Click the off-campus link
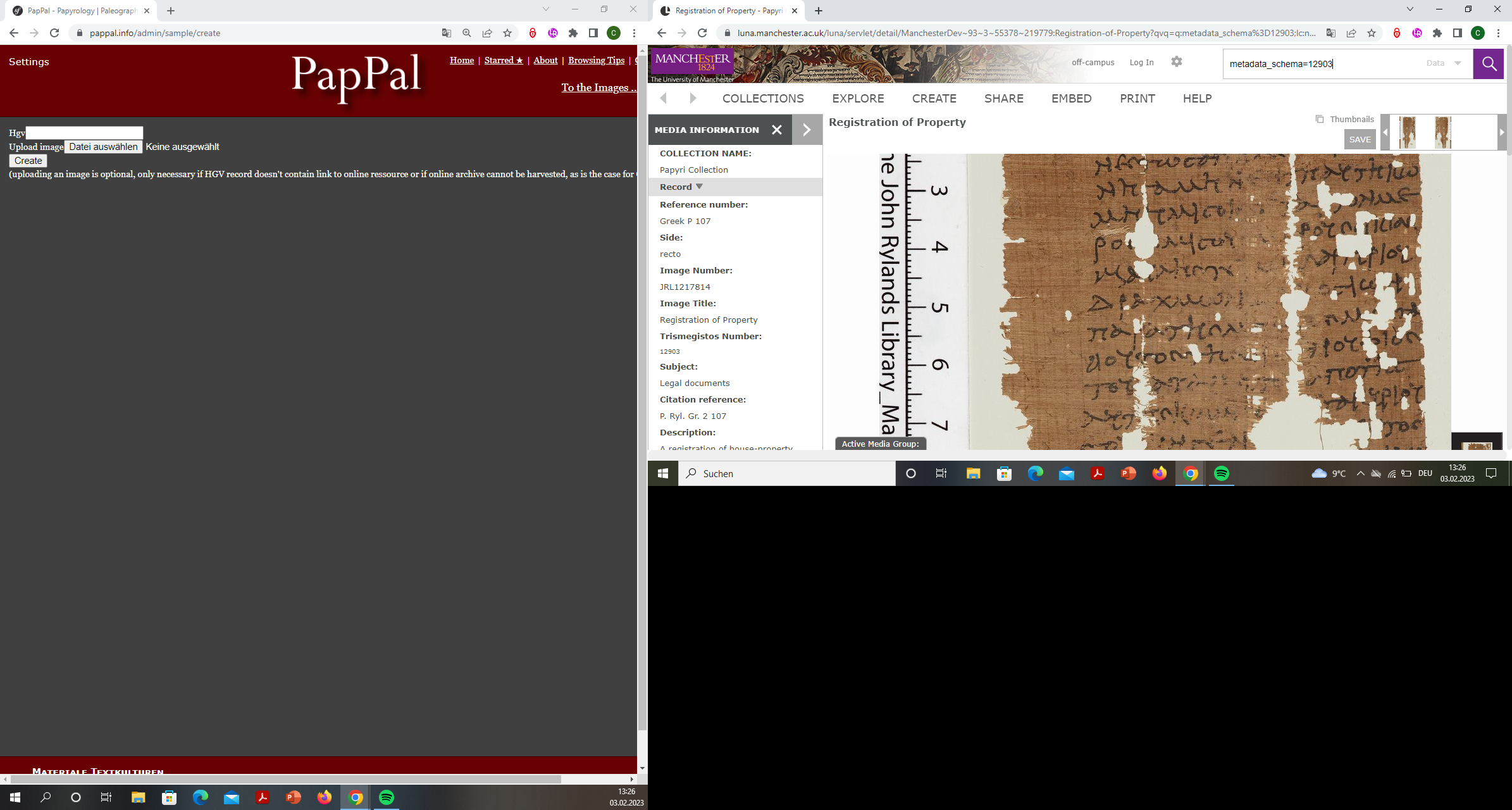This screenshot has height=810, width=1512. 1093,62
